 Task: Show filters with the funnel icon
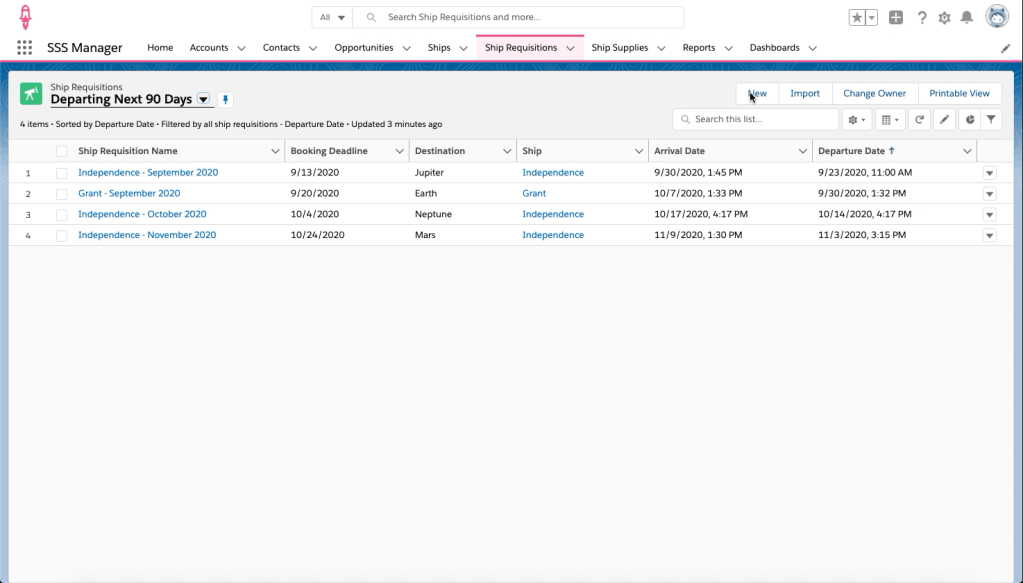(991, 119)
